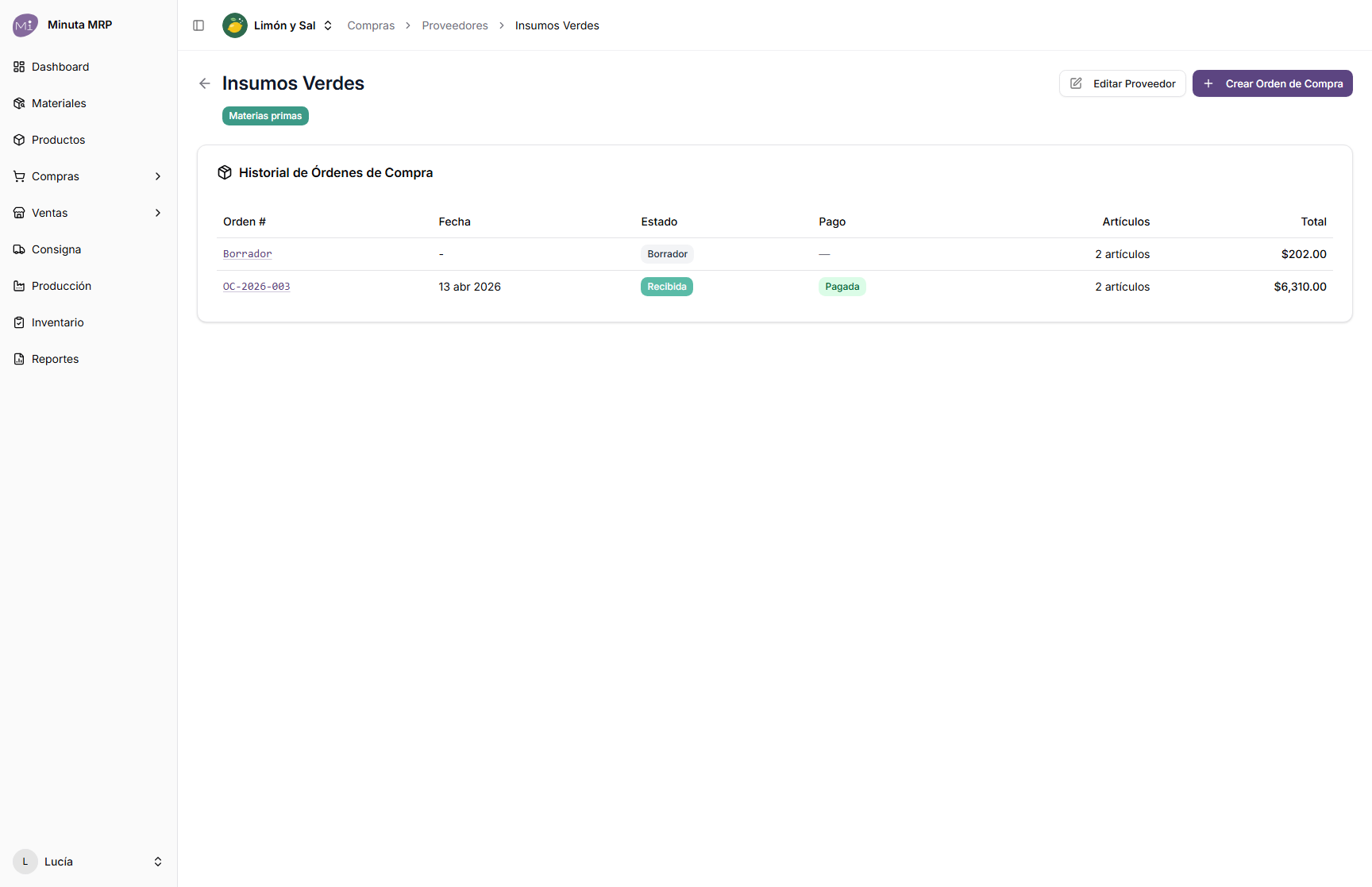The width and height of the screenshot is (1372, 887).
Task: Click the Producción factory icon
Action: (19, 286)
